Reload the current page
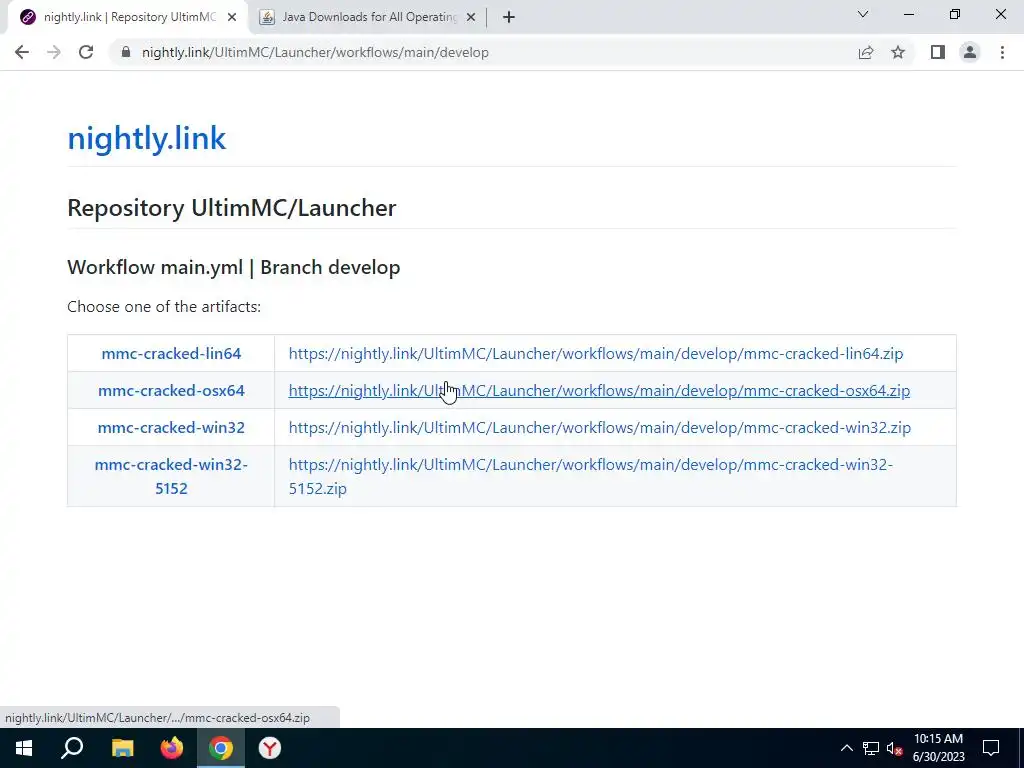Viewport: 1024px width, 768px height. [86, 52]
